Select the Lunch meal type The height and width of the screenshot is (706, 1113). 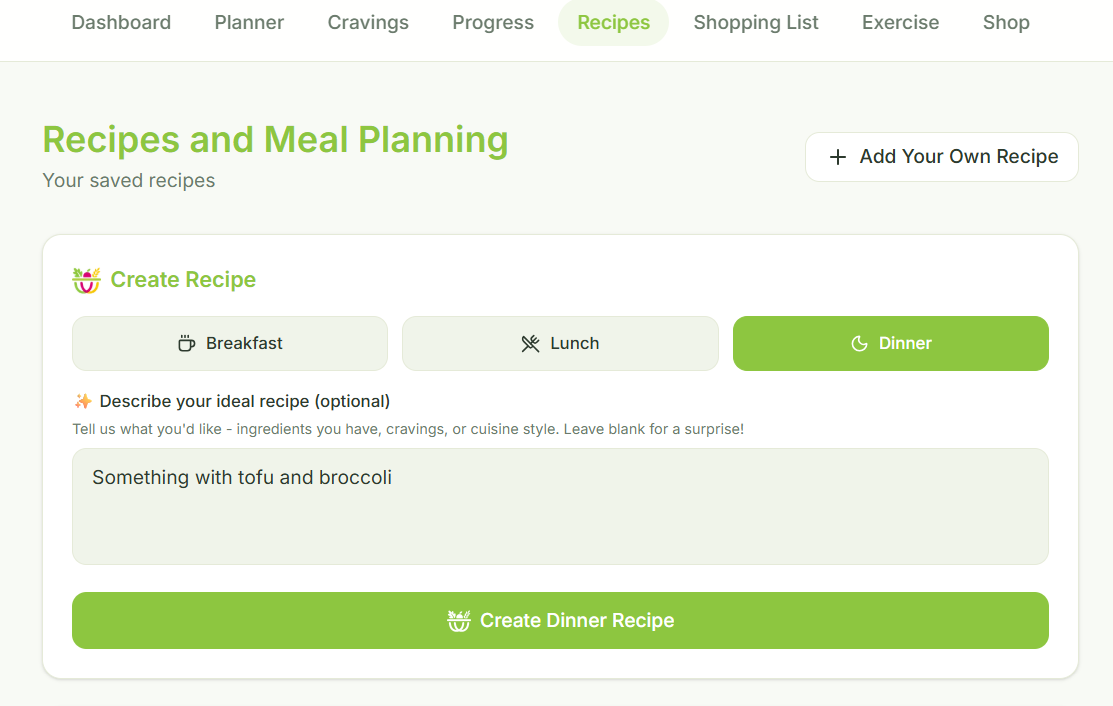point(560,343)
